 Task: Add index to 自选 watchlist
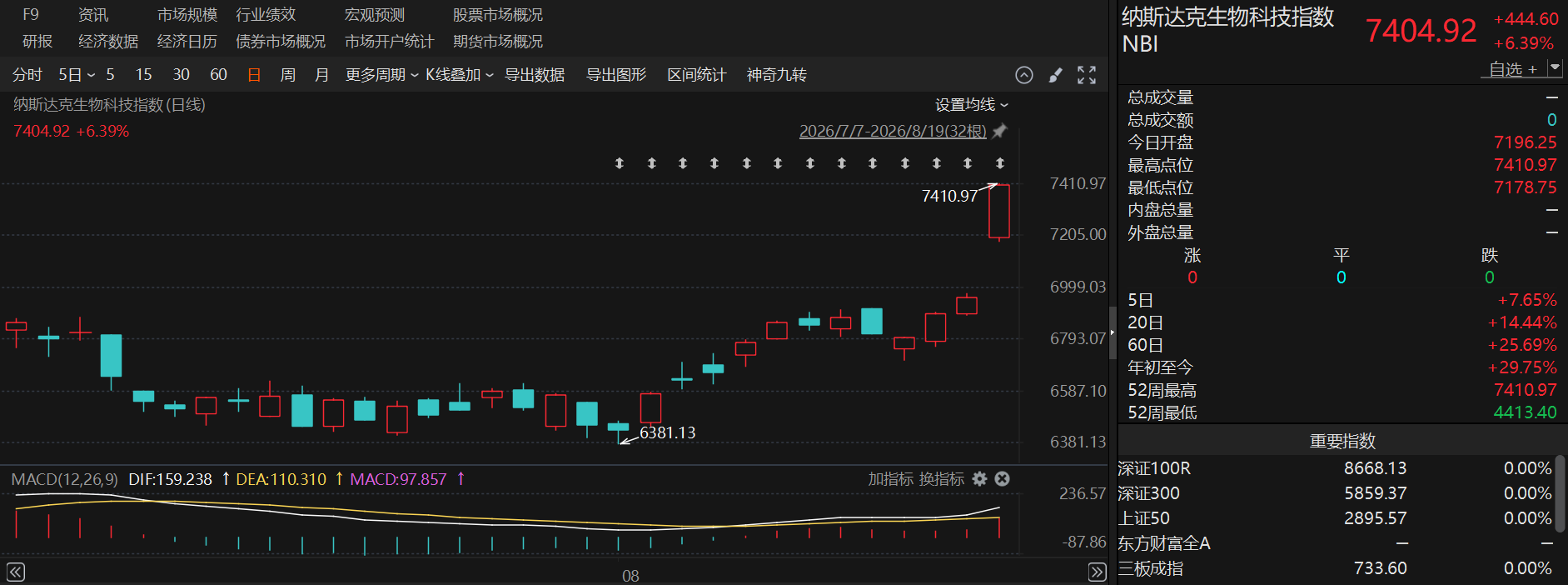tap(1513, 69)
